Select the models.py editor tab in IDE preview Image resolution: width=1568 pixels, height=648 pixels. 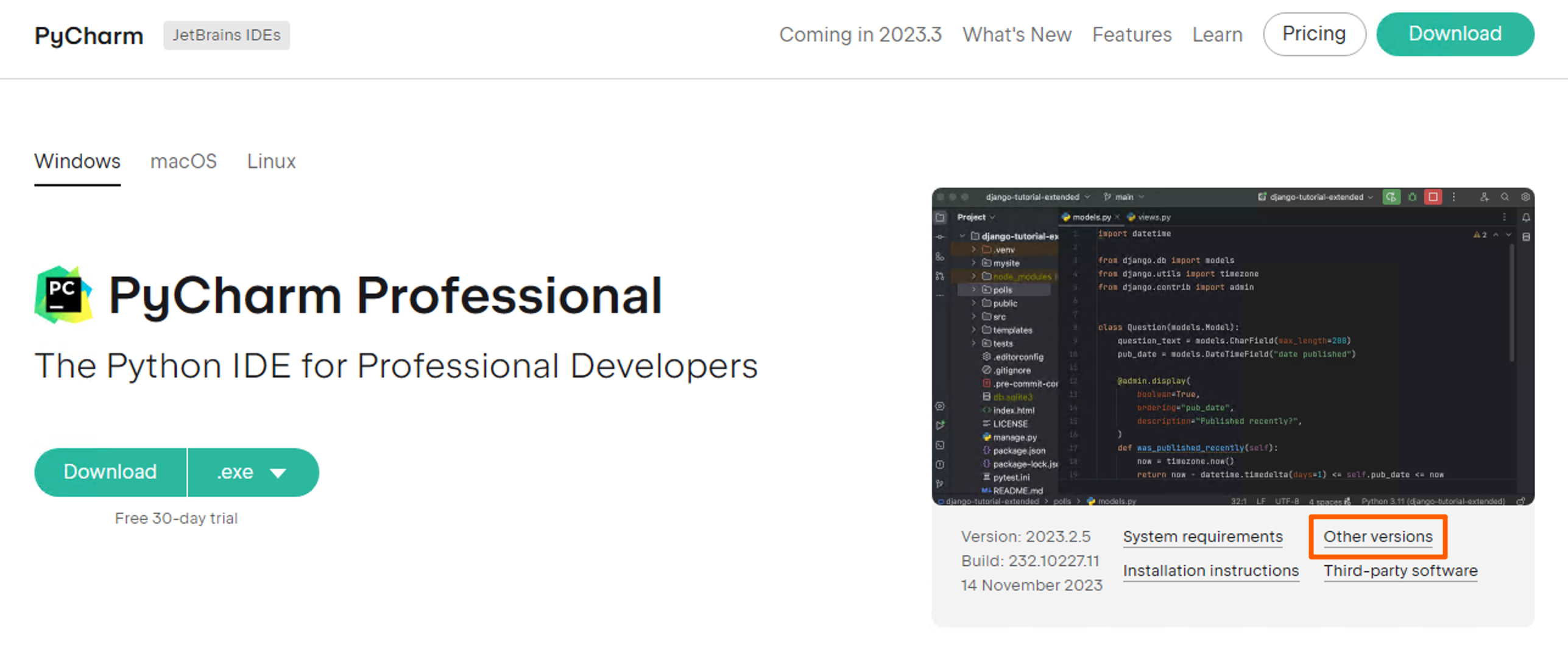[x=1091, y=217]
